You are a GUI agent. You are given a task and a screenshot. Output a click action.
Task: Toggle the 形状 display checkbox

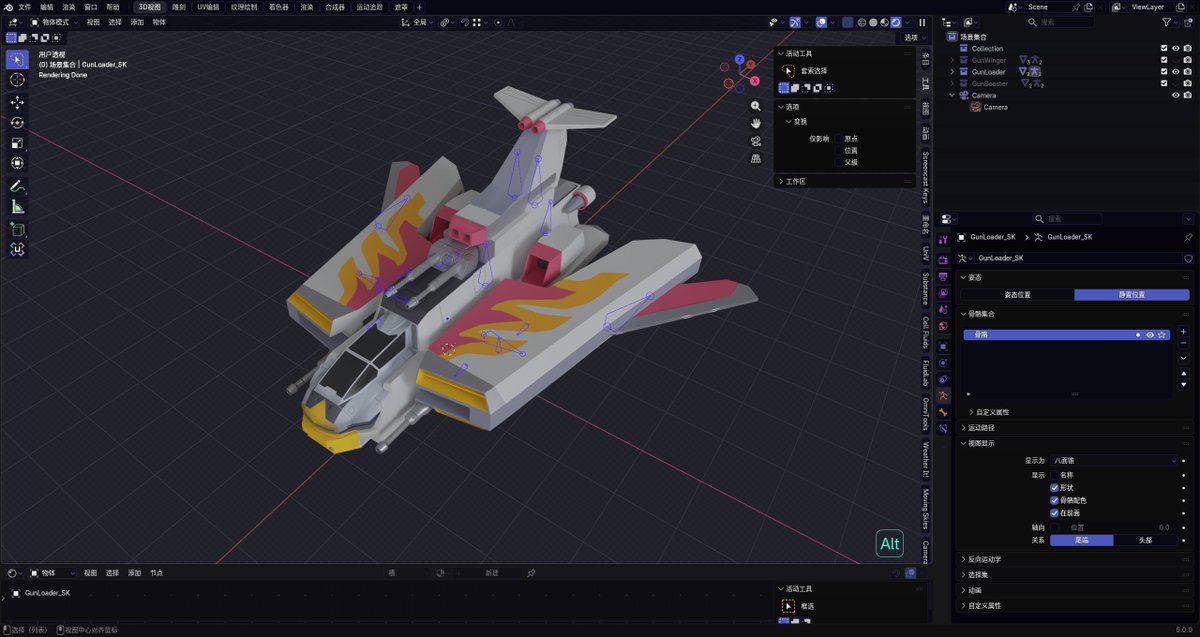[x=1054, y=487]
